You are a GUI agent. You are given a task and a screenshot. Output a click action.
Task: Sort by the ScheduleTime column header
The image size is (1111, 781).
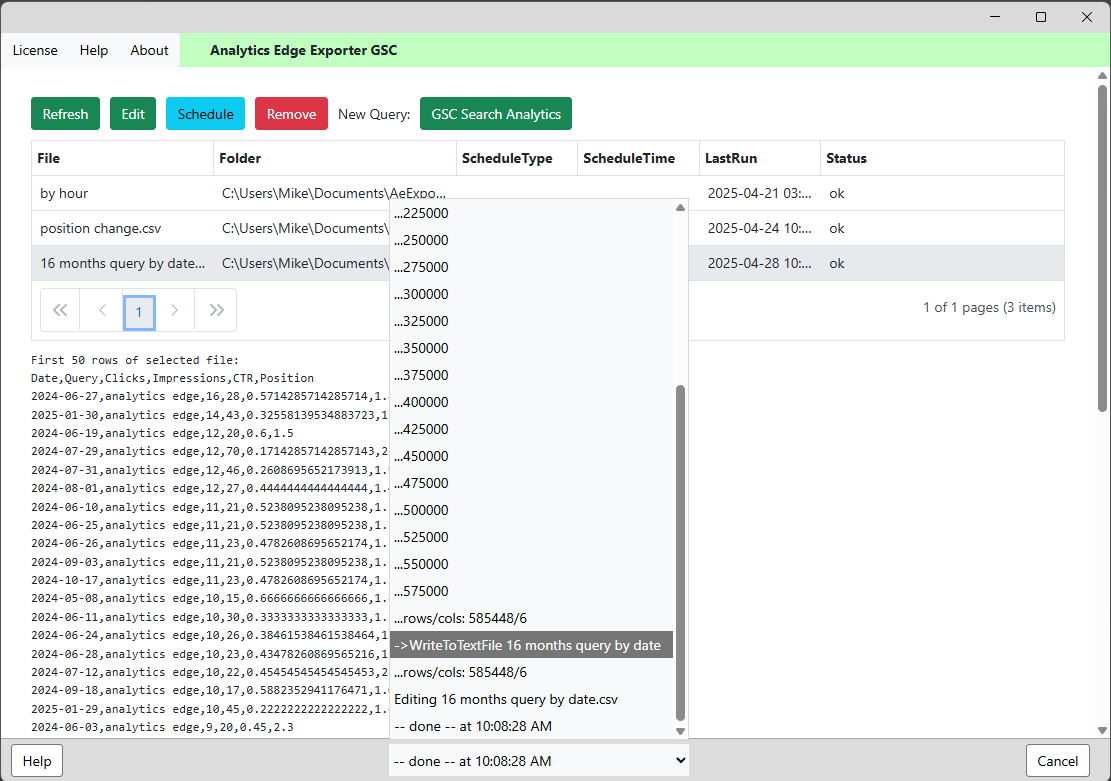tap(638, 158)
